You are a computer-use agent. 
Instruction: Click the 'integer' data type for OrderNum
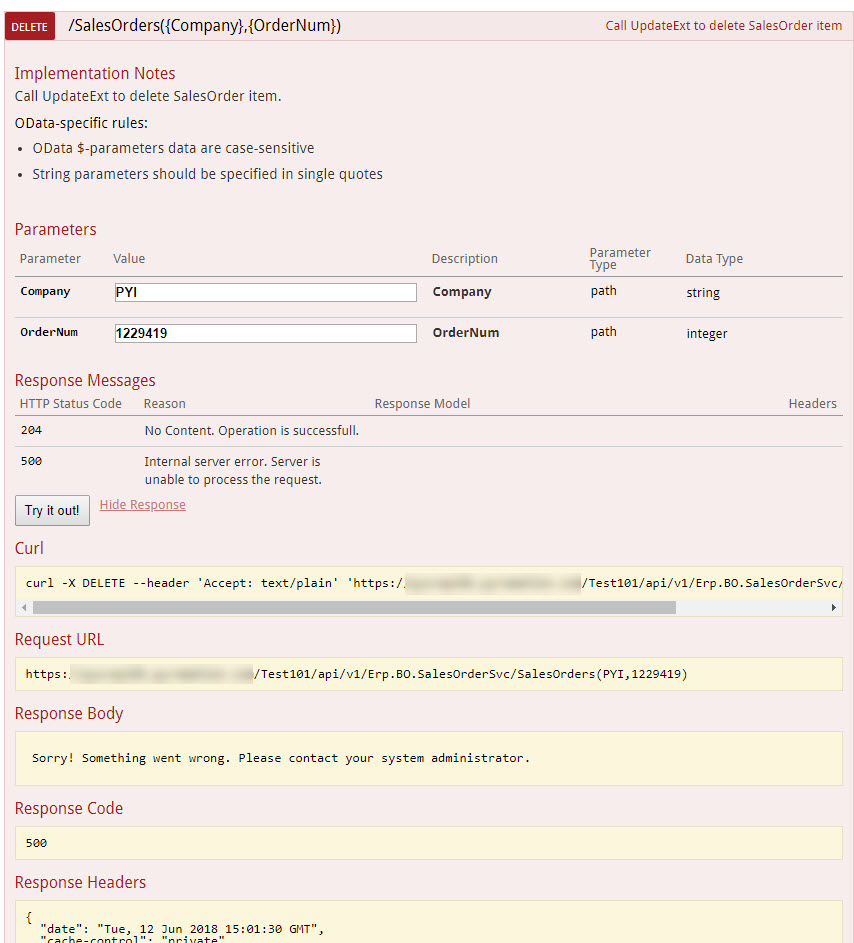coord(707,334)
